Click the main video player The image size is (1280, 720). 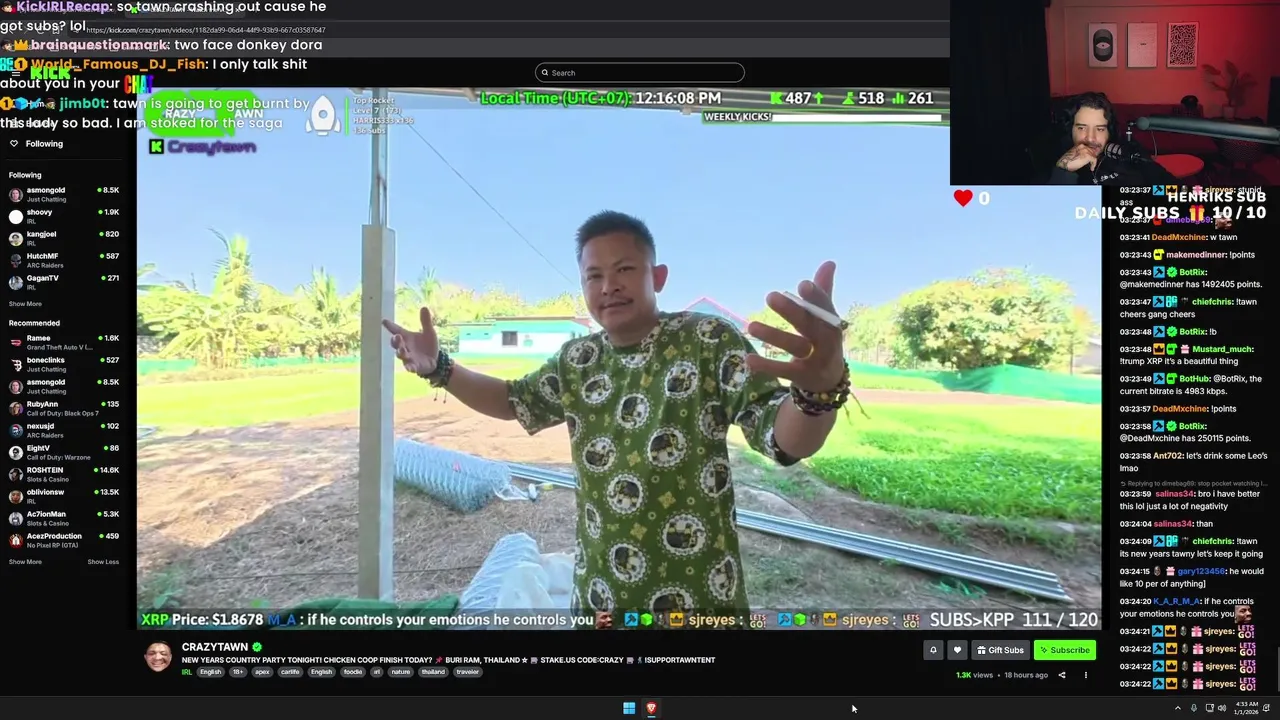coord(619,358)
